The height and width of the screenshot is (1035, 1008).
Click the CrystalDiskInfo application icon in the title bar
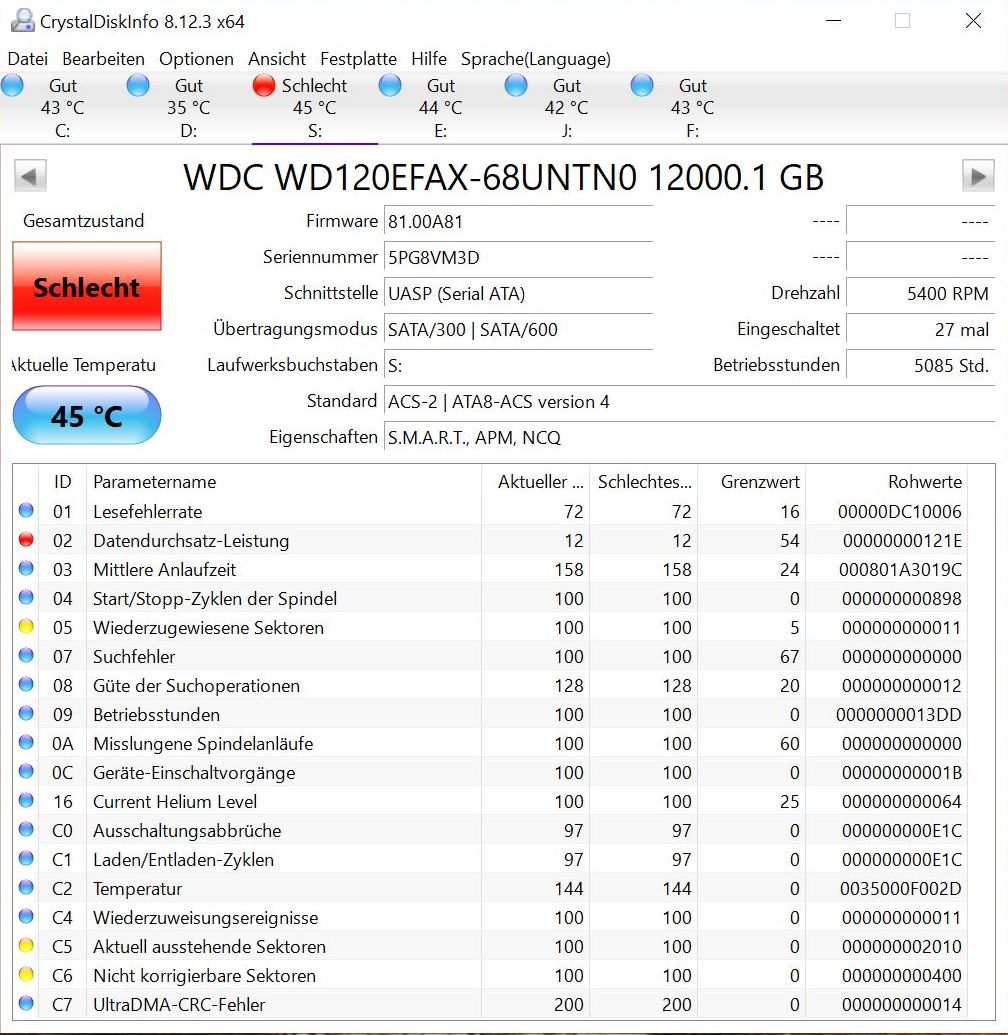coord(21,19)
